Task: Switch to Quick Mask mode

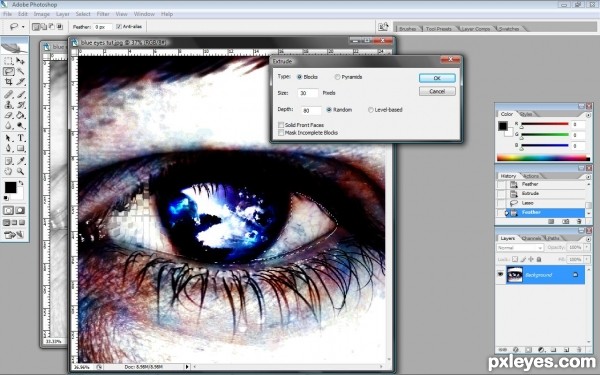Action: tap(20, 210)
